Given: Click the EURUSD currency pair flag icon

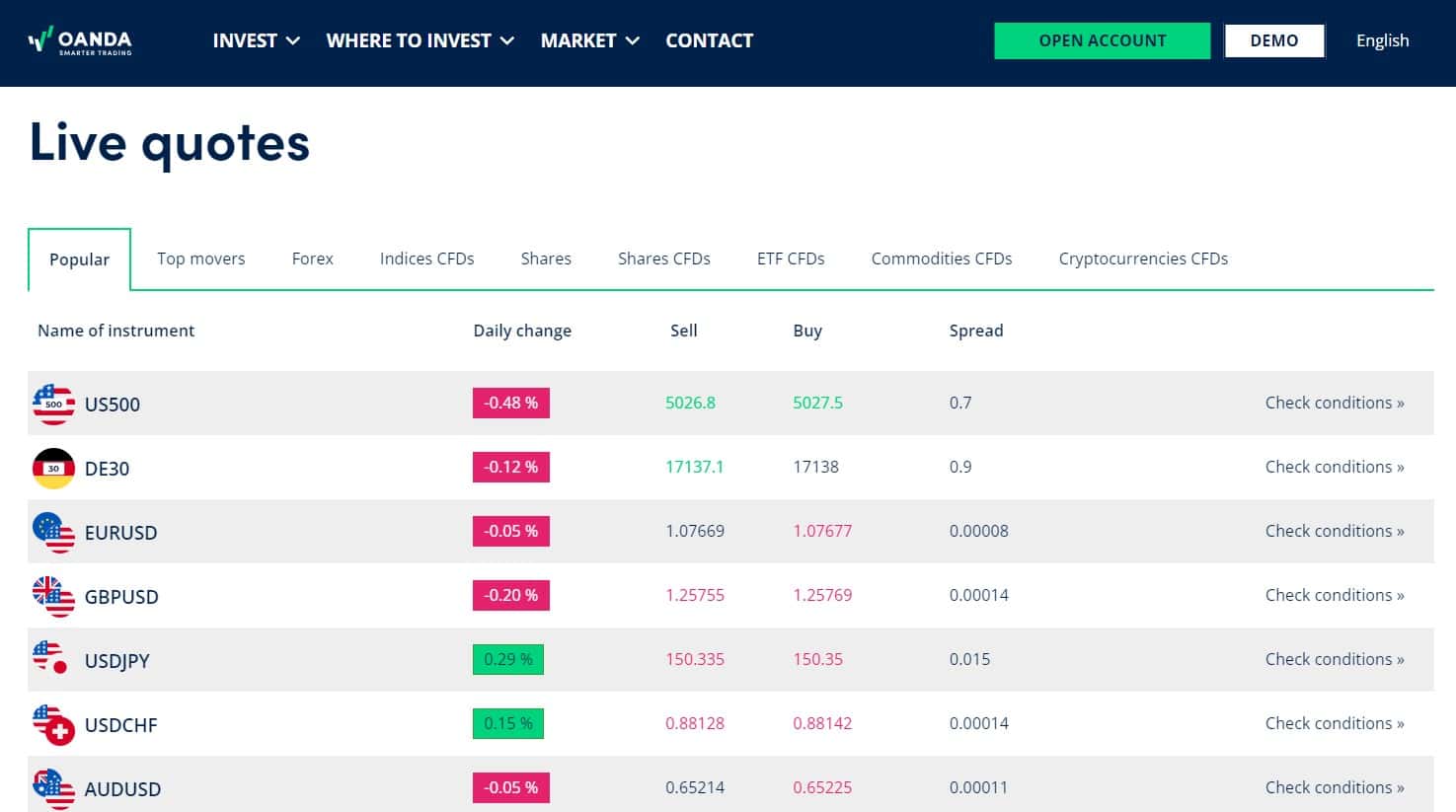Looking at the screenshot, I should 53,532.
